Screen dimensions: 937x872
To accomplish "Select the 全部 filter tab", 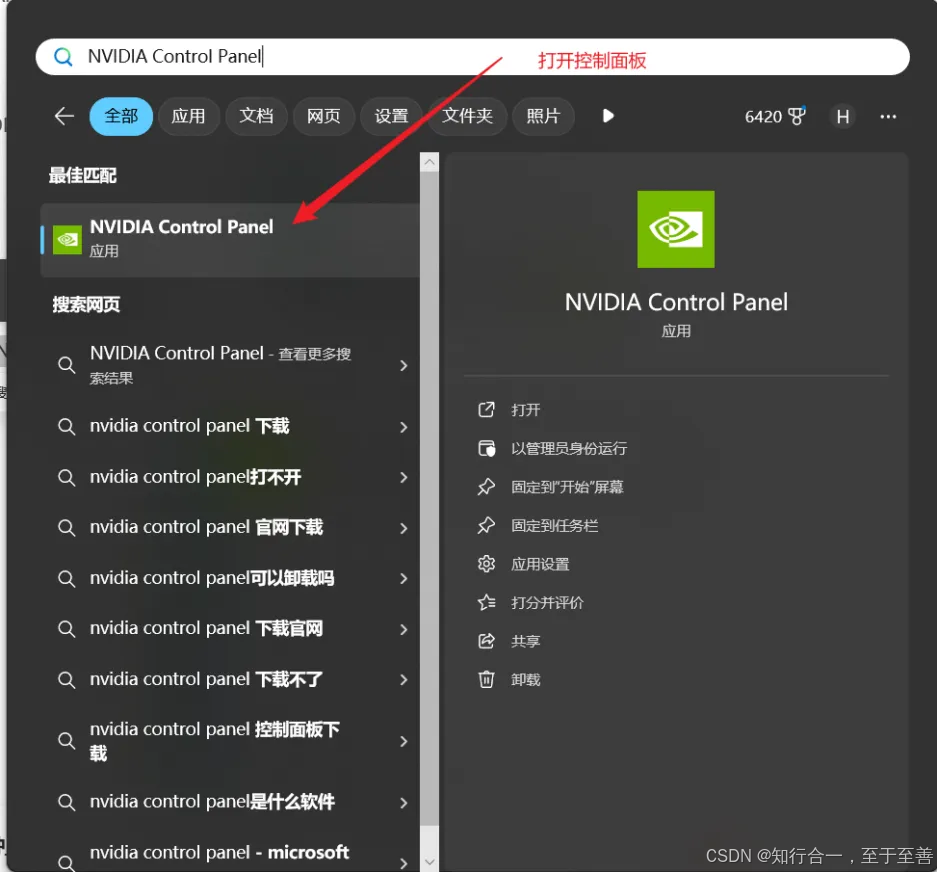I will (x=121, y=116).
